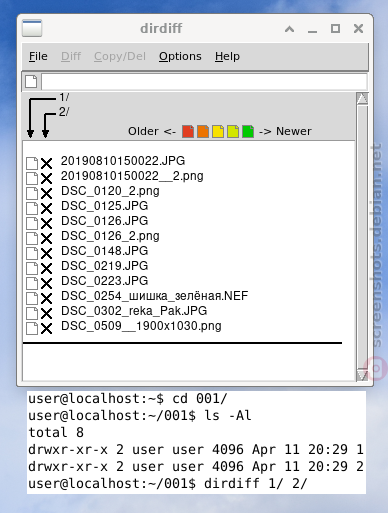Select file name 20190810150022.JPG
Viewport: 388px width, 513px height.
pyautogui.click(x=123, y=161)
